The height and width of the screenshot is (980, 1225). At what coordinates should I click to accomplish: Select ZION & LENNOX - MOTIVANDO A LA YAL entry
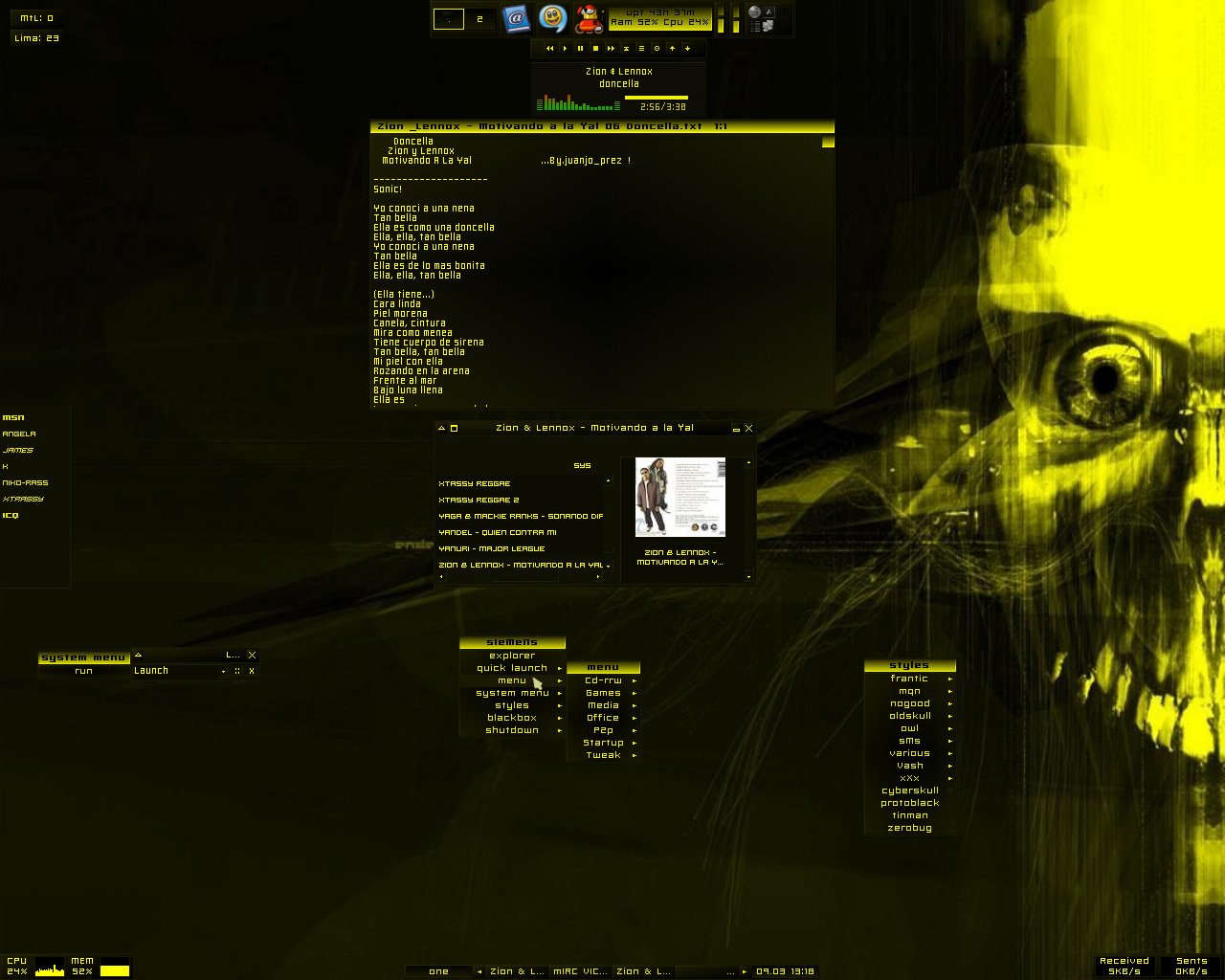coord(521,565)
